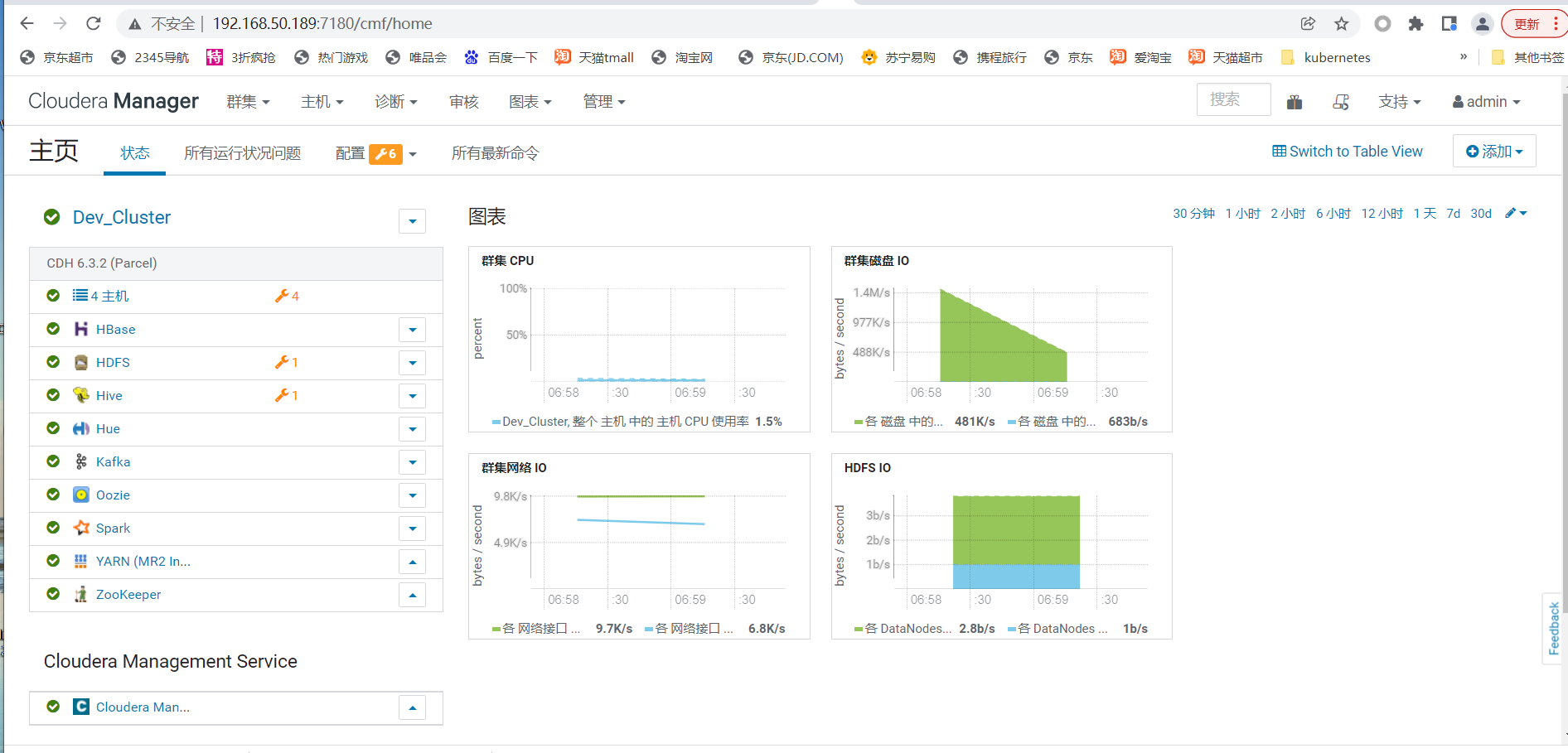The width and height of the screenshot is (1568, 753).
Task: Click the browser back arrow
Action: pyautogui.click(x=27, y=23)
